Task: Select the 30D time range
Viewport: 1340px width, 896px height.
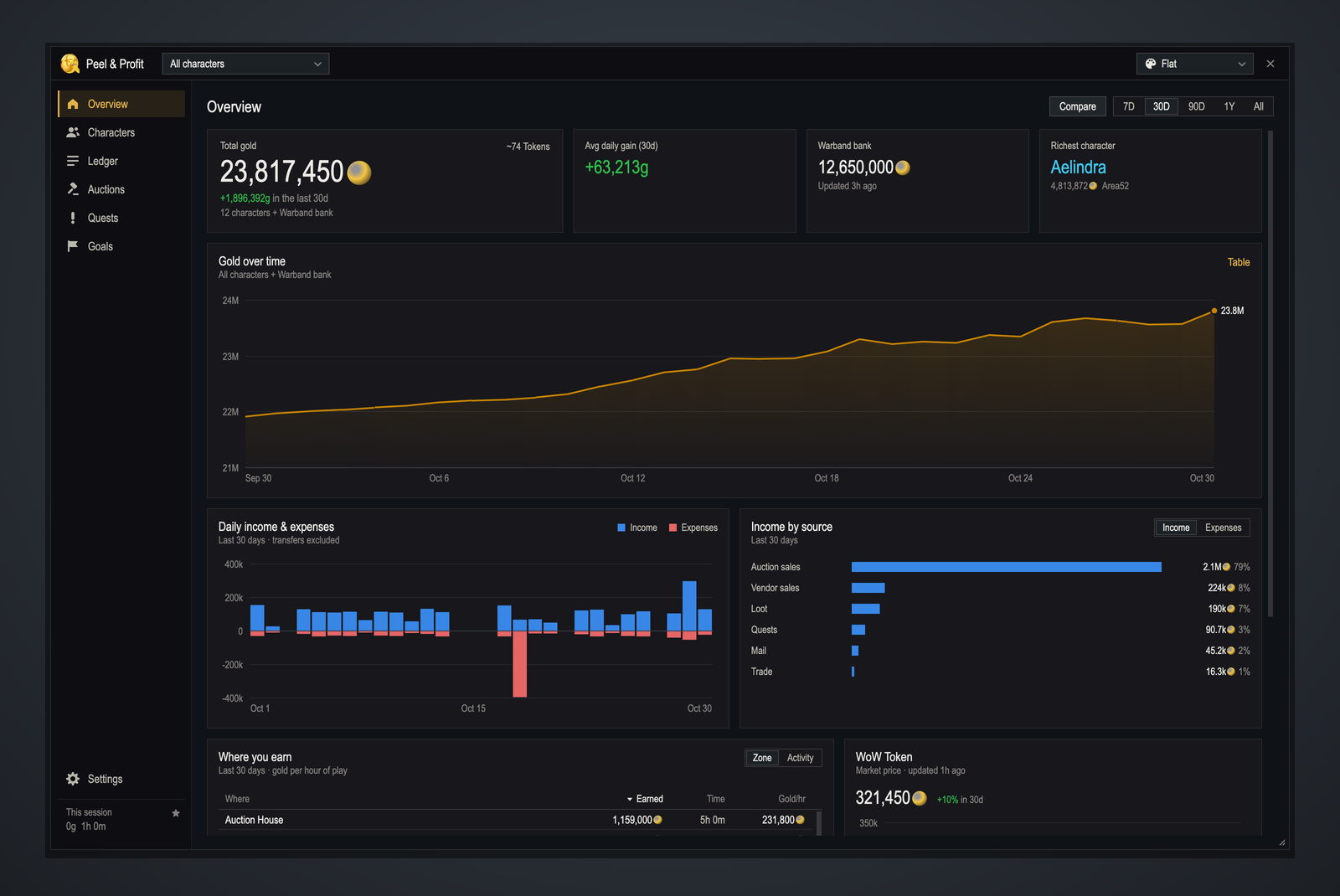Action: pyautogui.click(x=1162, y=106)
